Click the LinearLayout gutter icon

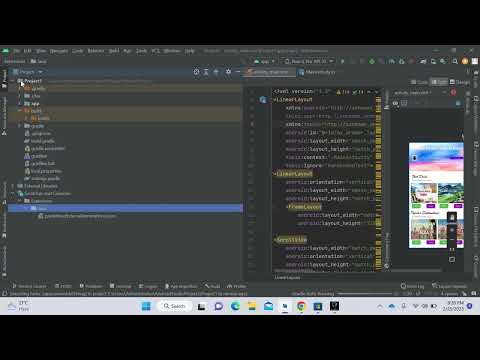click(263, 99)
